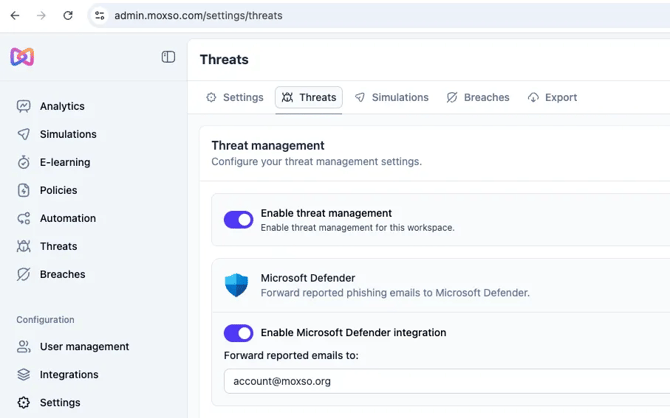Open Policies sidebar item
670x418 pixels.
click(x=58, y=190)
